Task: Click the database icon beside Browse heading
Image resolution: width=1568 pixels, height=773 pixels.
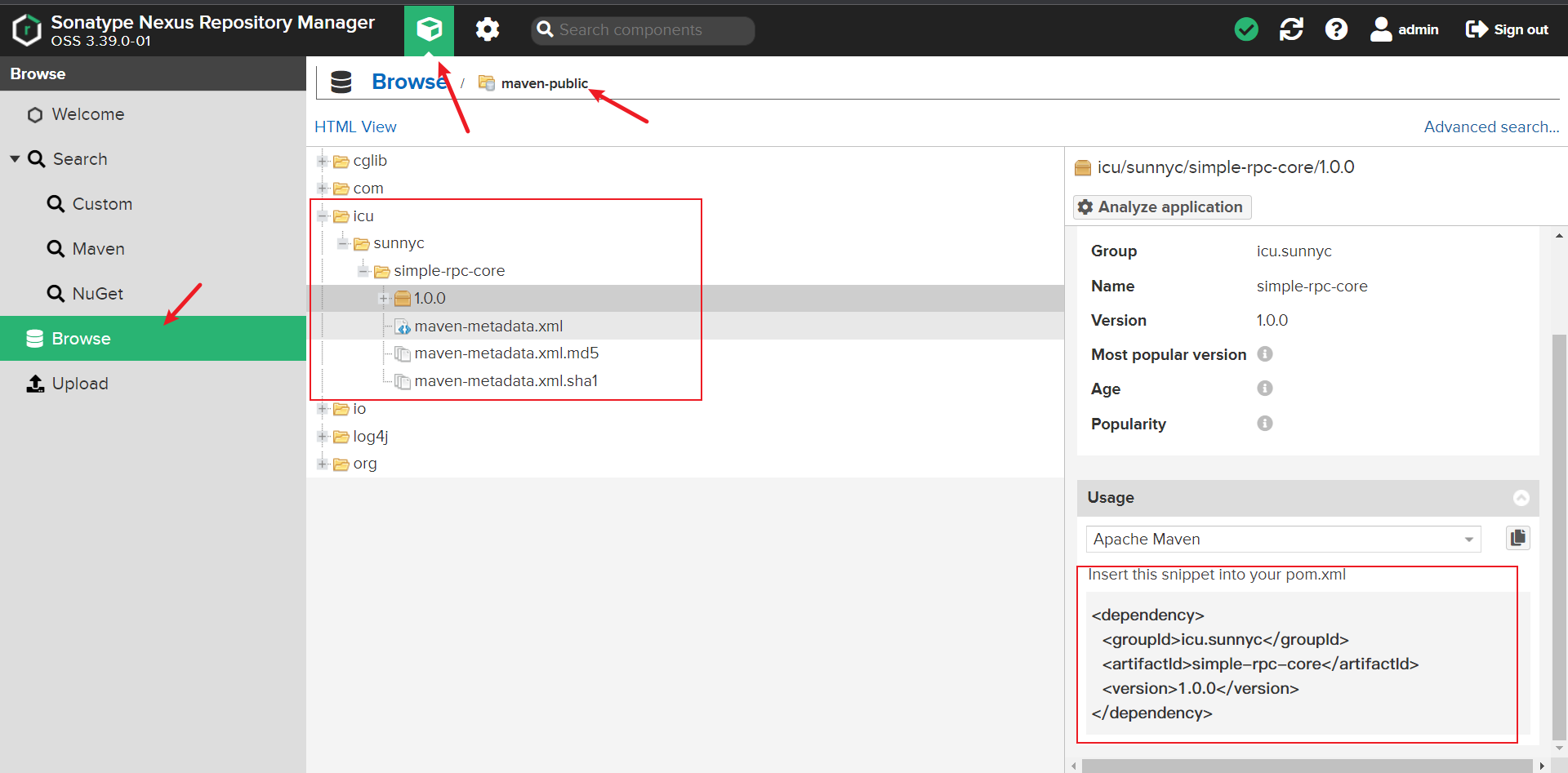Action: 341,82
